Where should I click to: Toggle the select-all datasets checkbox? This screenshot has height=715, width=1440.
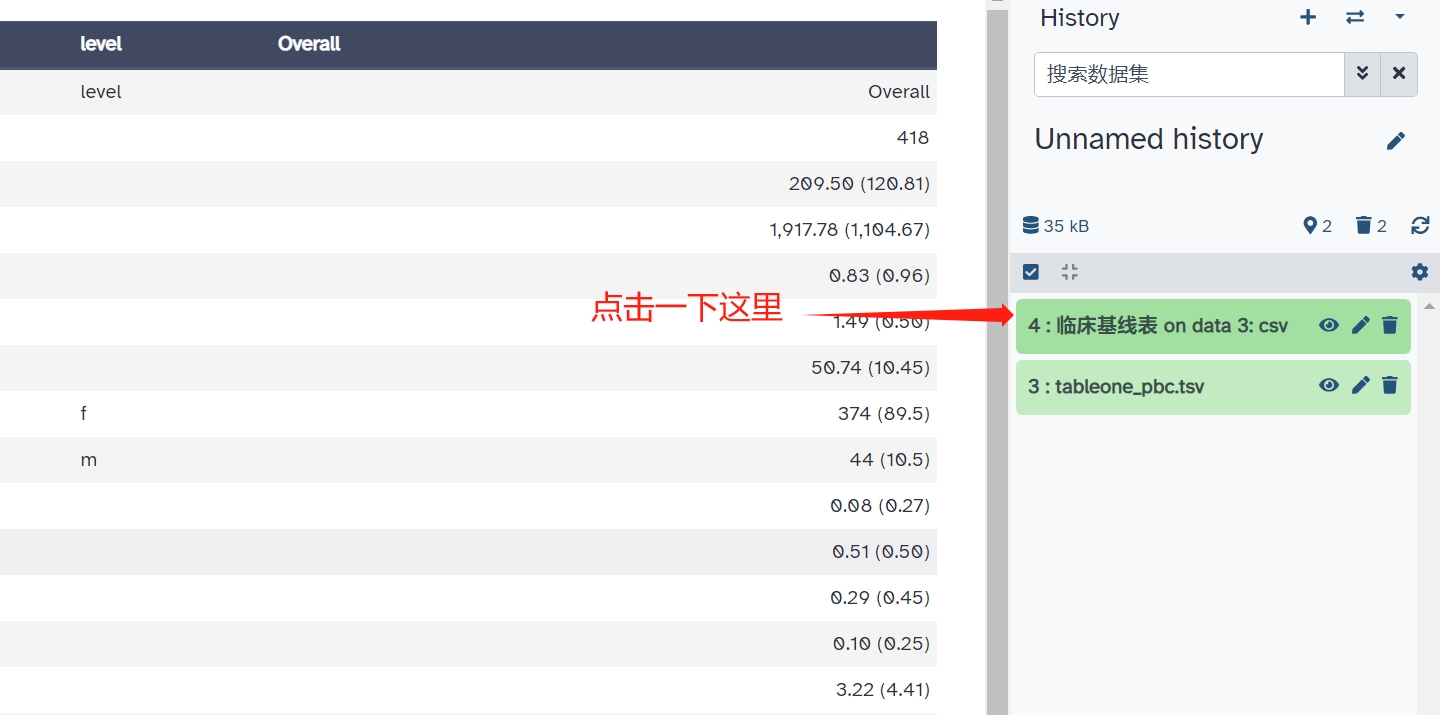[x=1031, y=272]
